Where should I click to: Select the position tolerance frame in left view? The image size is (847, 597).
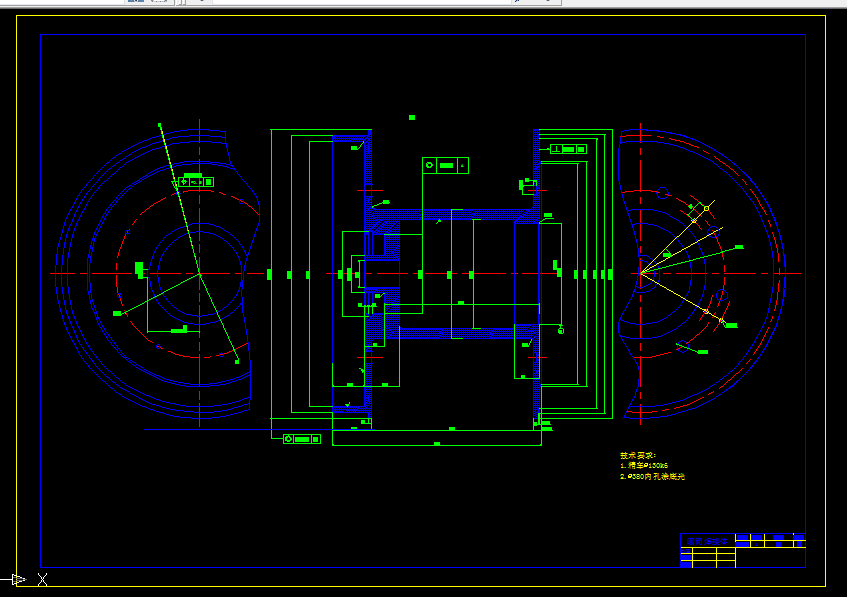pyautogui.click(x=196, y=182)
